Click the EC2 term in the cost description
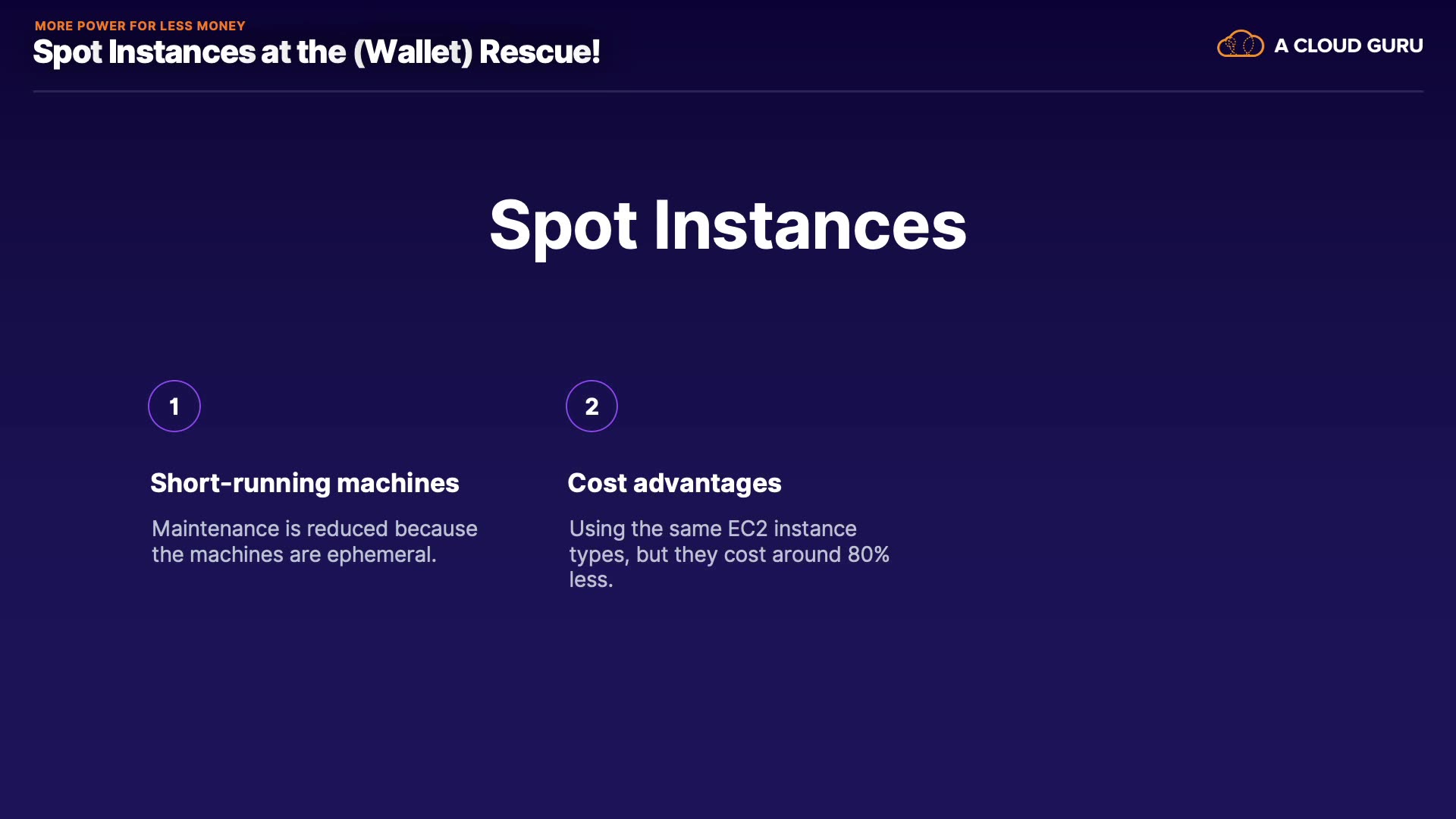Viewport: 1456px width, 819px height. click(748, 529)
